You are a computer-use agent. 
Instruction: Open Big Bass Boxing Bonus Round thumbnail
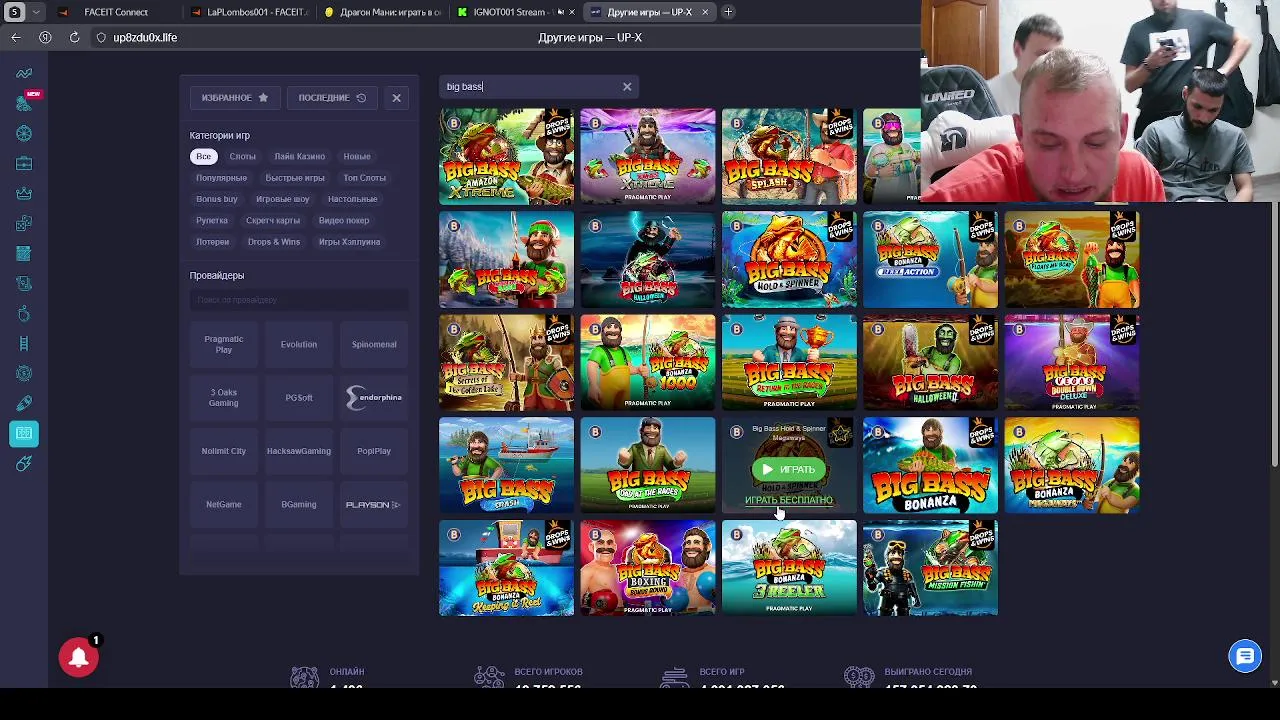pyautogui.click(x=648, y=568)
